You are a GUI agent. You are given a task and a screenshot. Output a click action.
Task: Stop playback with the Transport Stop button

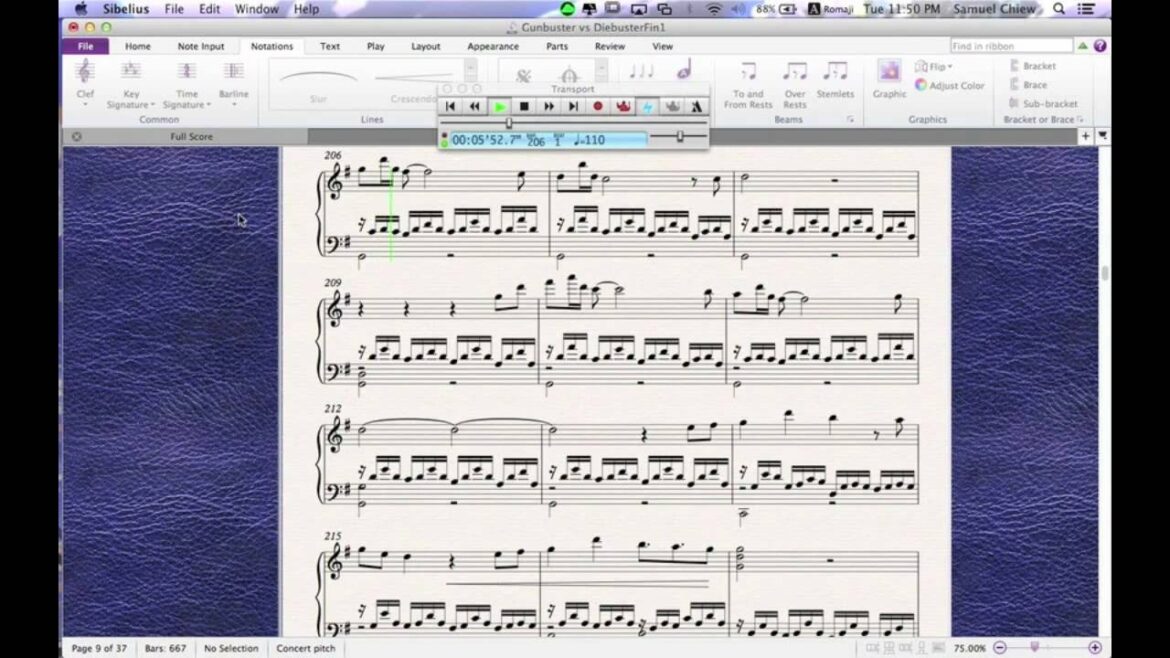pyautogui.click(x=524, y=106)
